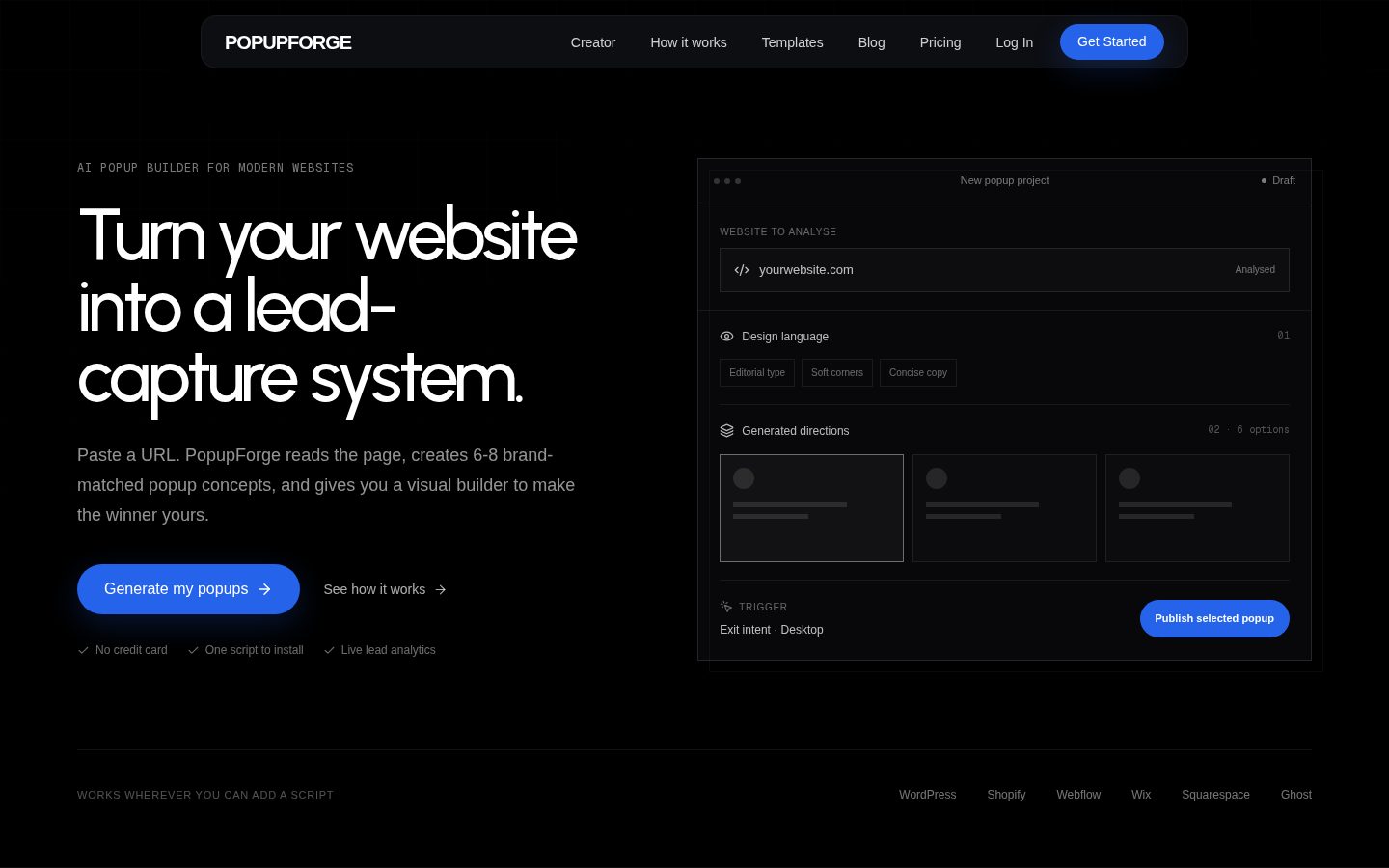
Task: Click the Analysed status label
Action: [1255, 270]
